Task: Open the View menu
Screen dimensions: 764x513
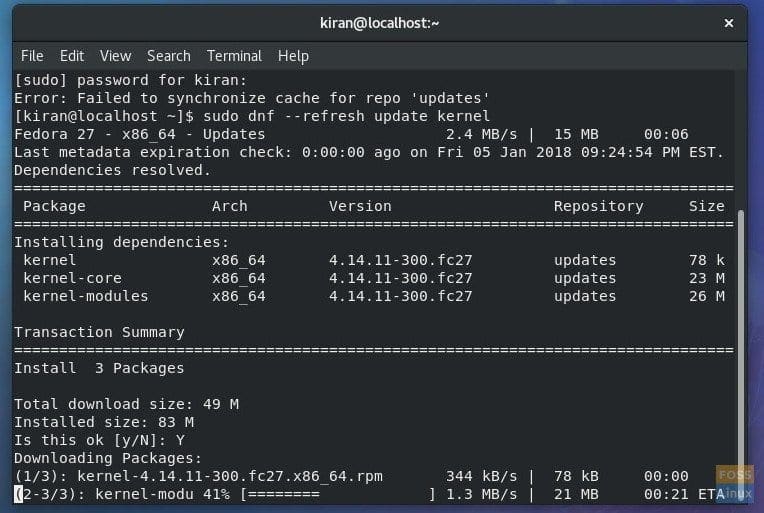Action: tap(115, 56)
